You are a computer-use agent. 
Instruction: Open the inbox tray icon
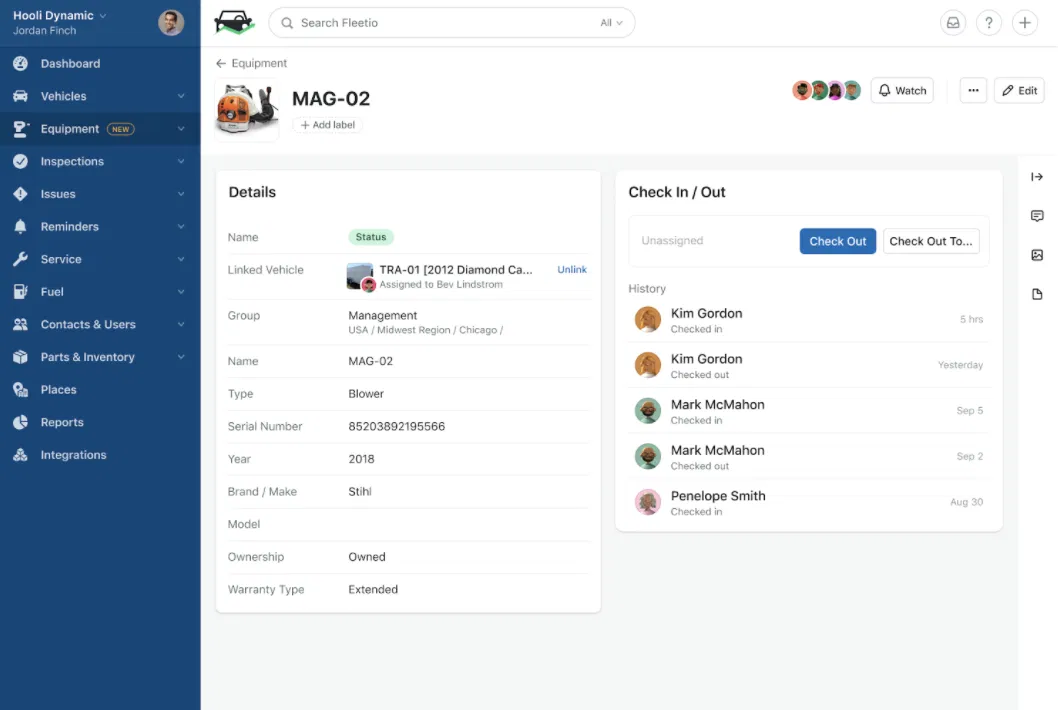tap(953, 23)
